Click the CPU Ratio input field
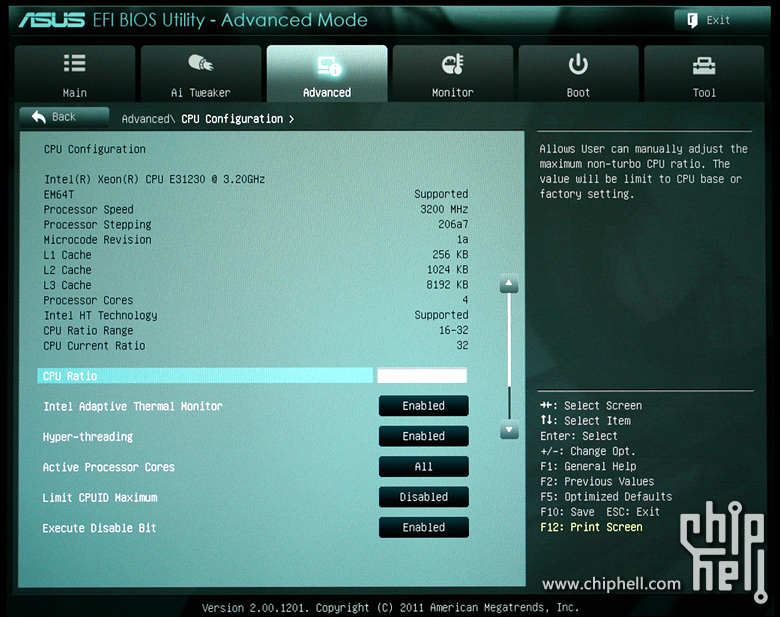780x617 pixels. (422, 376)
